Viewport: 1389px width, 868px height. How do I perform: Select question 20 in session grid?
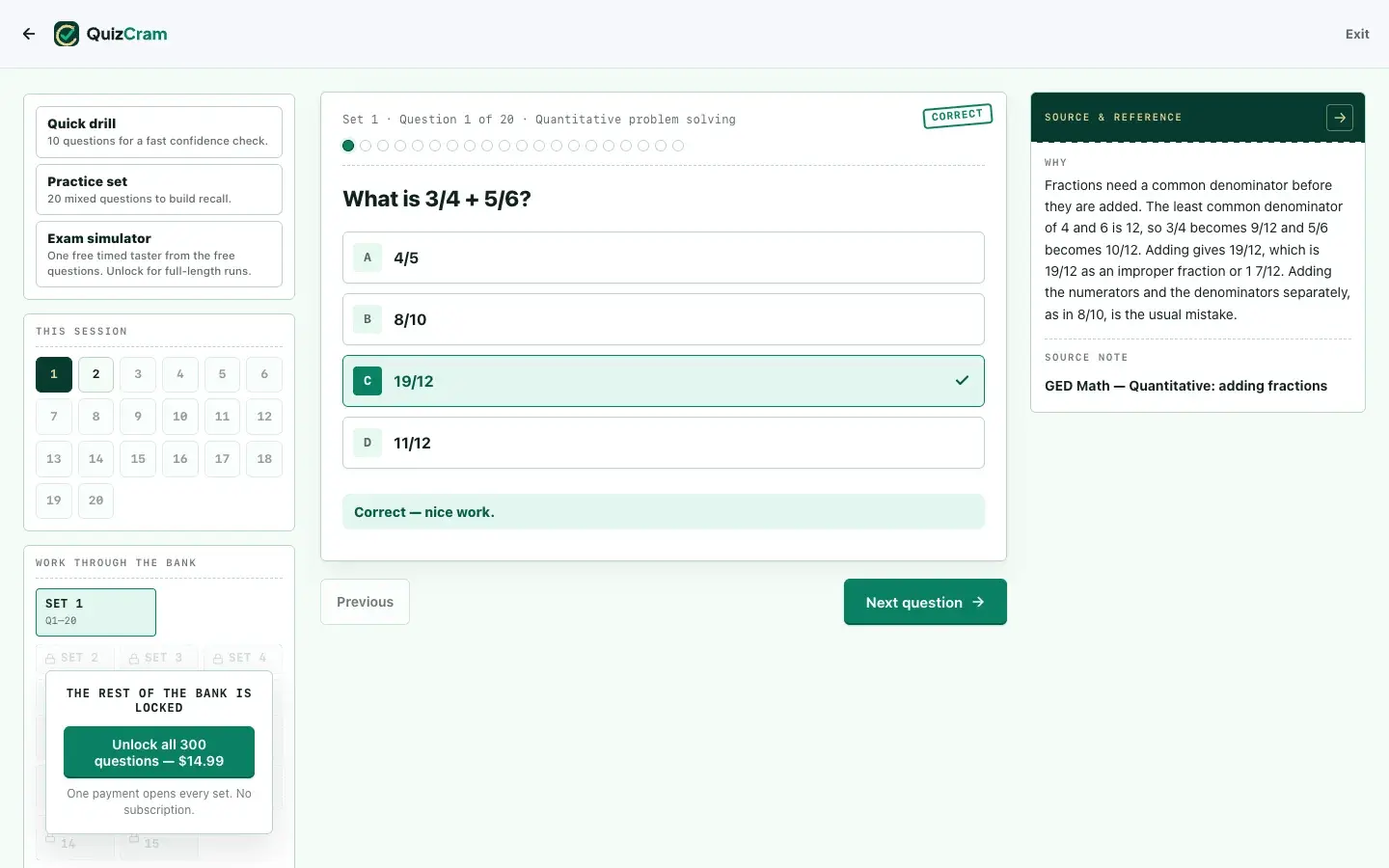pos(95,501)
